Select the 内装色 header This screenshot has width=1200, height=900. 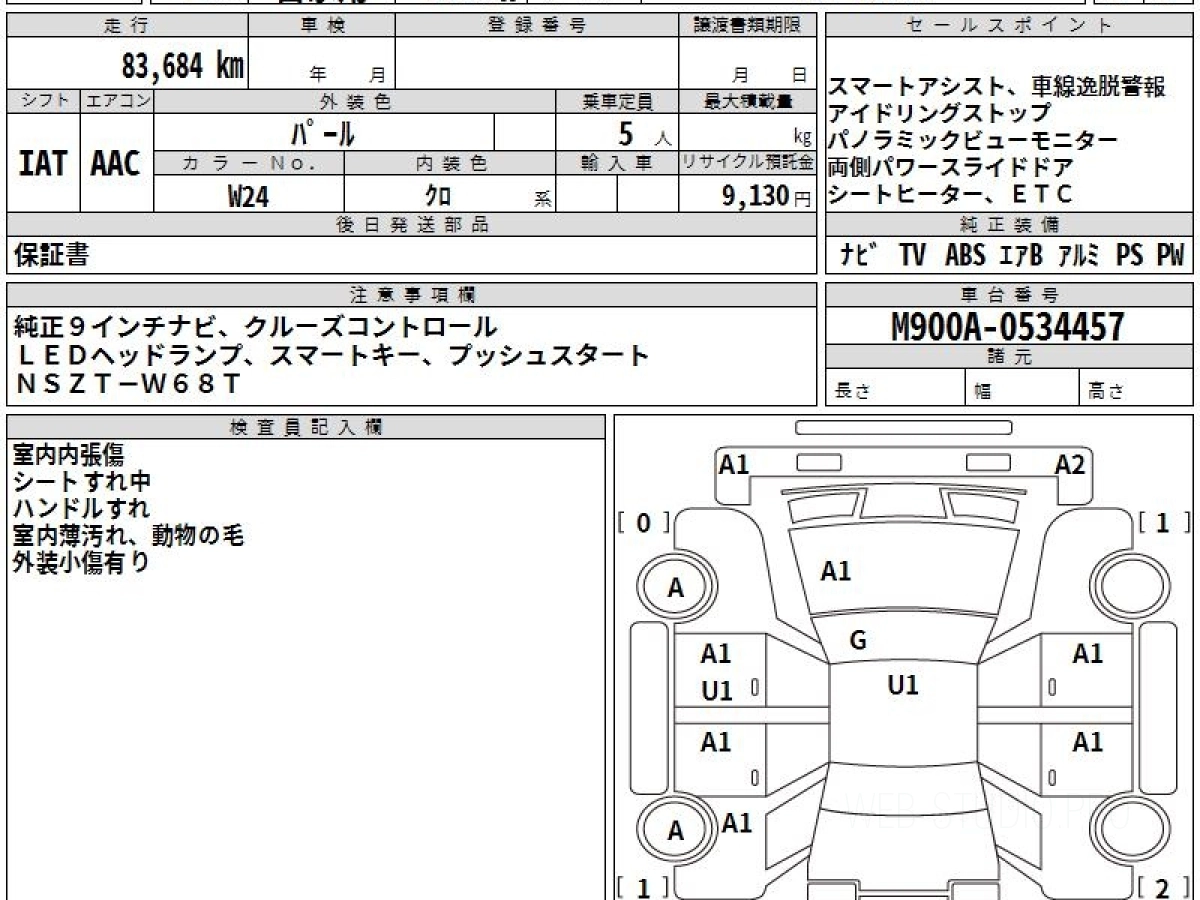pyautogui.click(x=450, y=163)
